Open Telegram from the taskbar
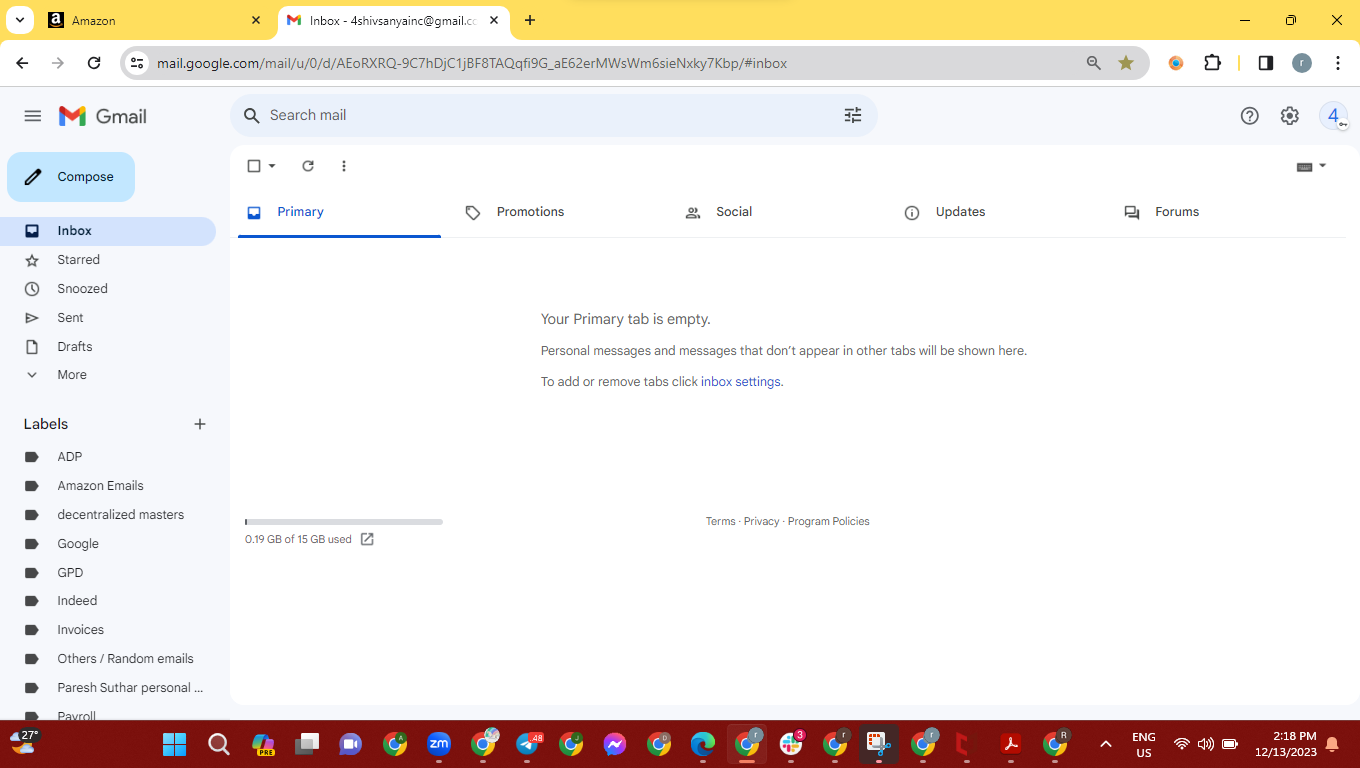1360x768 pixels. click(528, 744)
